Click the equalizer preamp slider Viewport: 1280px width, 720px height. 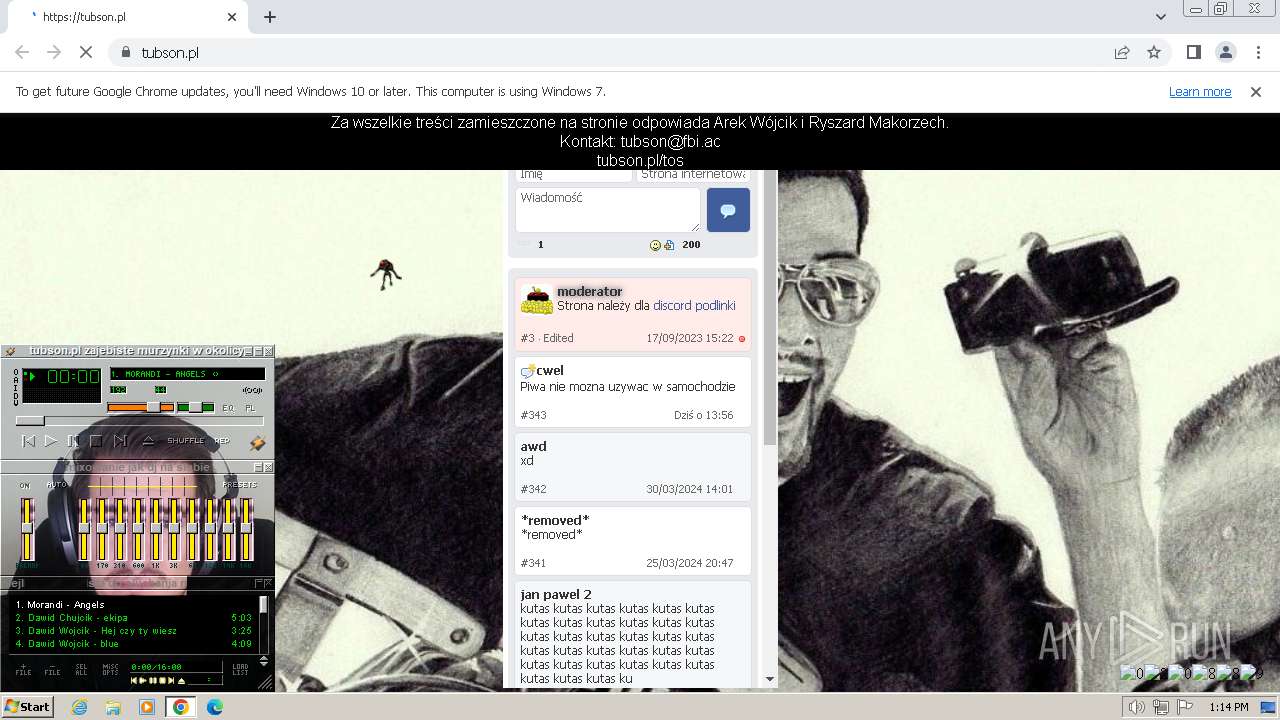click(x=28, y=530)
